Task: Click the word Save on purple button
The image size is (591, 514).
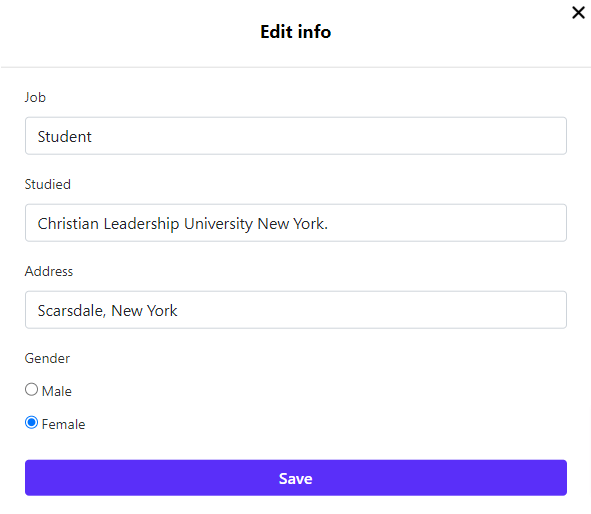Action: point(296,479)
